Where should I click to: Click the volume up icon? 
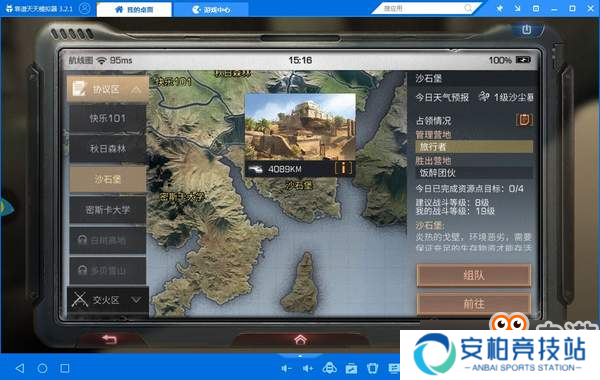[x=308, y=369]
